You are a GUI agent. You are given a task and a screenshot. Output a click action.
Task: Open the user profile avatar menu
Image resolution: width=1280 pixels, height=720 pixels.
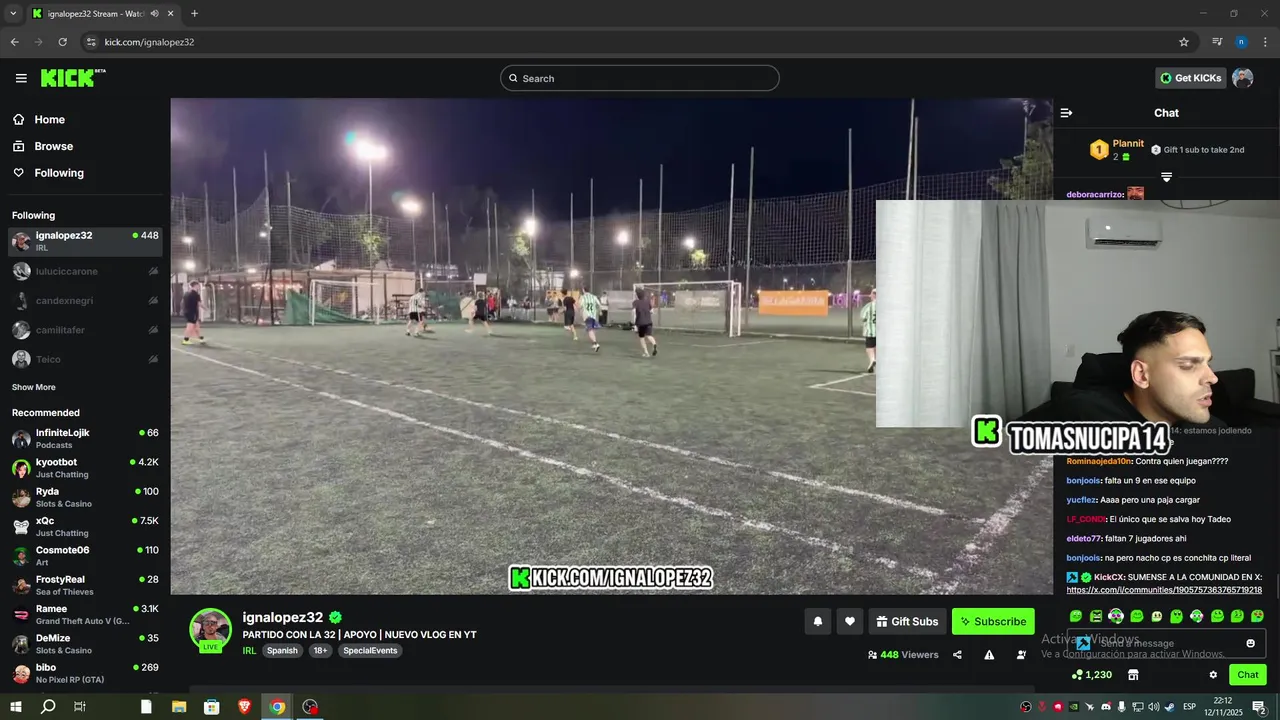pyautogui.click(x=1242, y=78)
